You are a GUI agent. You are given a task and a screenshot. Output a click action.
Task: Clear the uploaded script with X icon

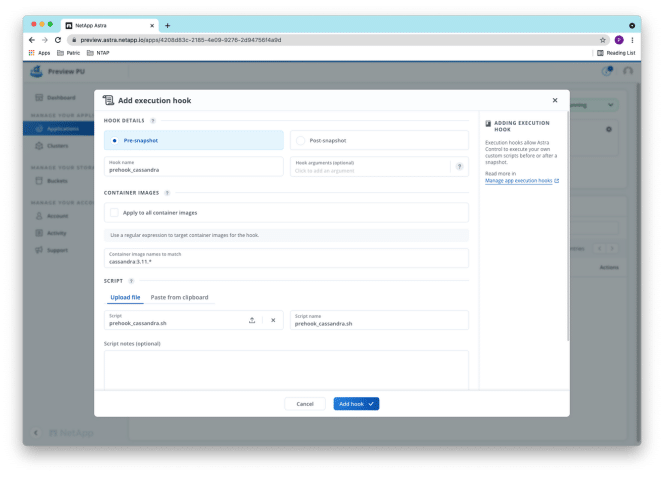(x=273, y=320)
